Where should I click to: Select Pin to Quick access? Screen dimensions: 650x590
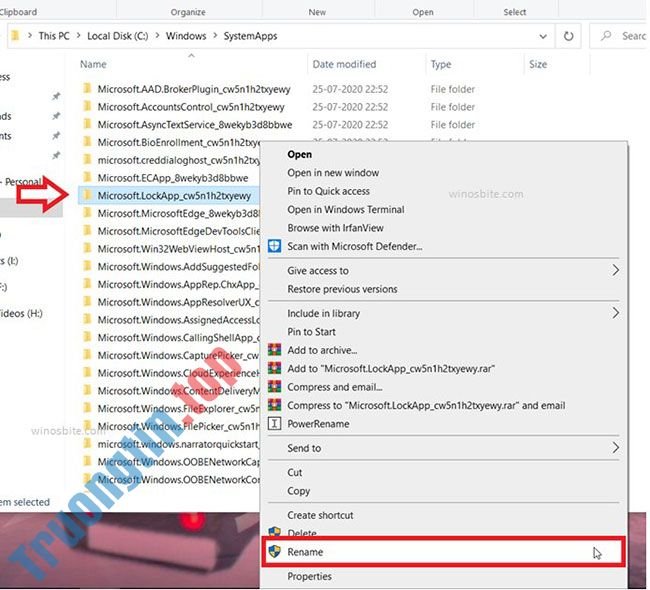(328, 191)
